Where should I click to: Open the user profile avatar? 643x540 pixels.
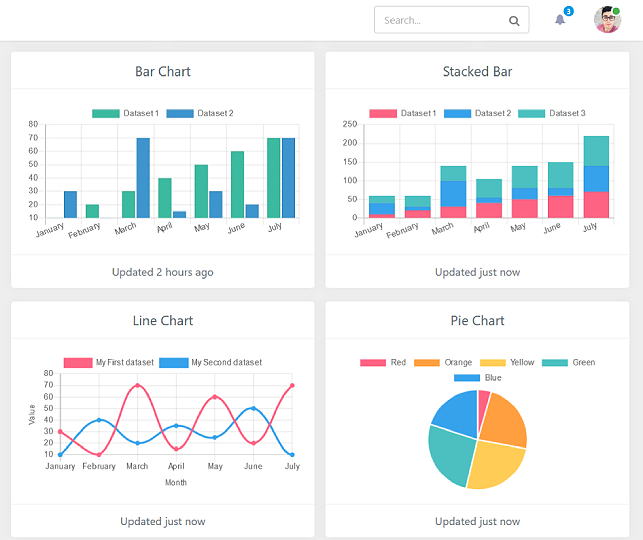tap(607, 20)
